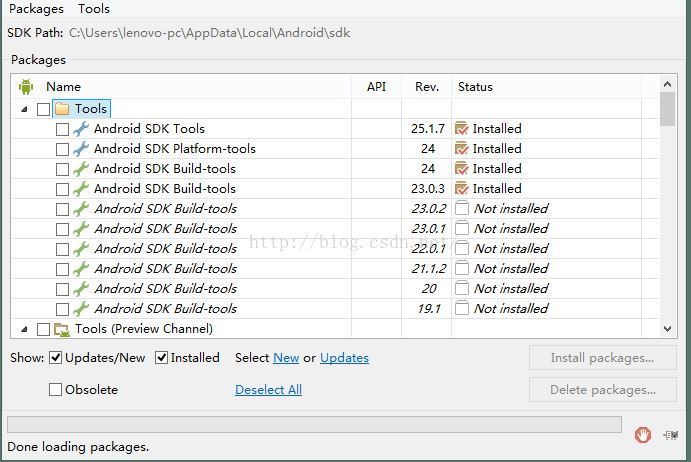Click the scrollbar up arrow

667,84
